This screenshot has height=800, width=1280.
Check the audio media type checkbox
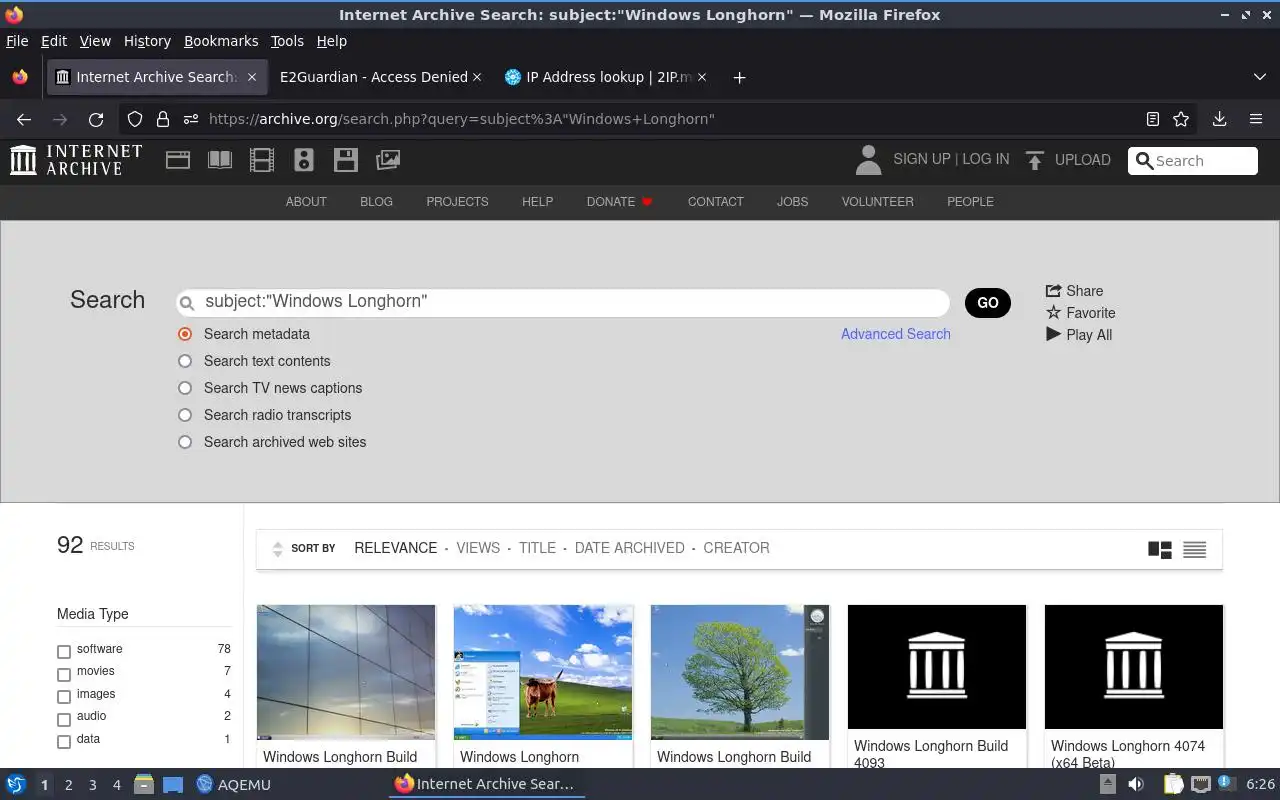[64, 719]
